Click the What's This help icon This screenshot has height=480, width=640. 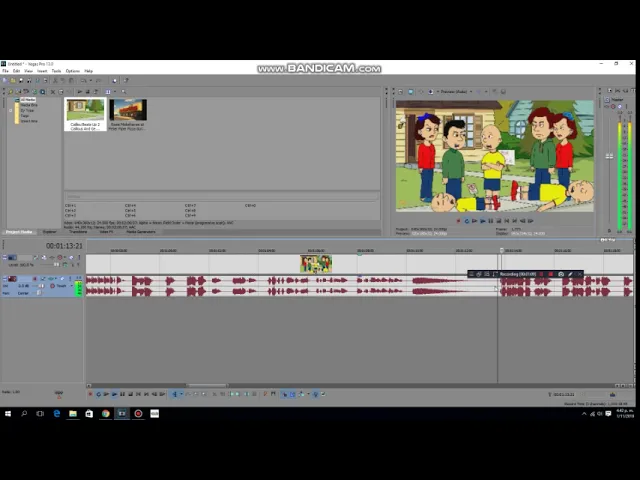coord(126,80)
